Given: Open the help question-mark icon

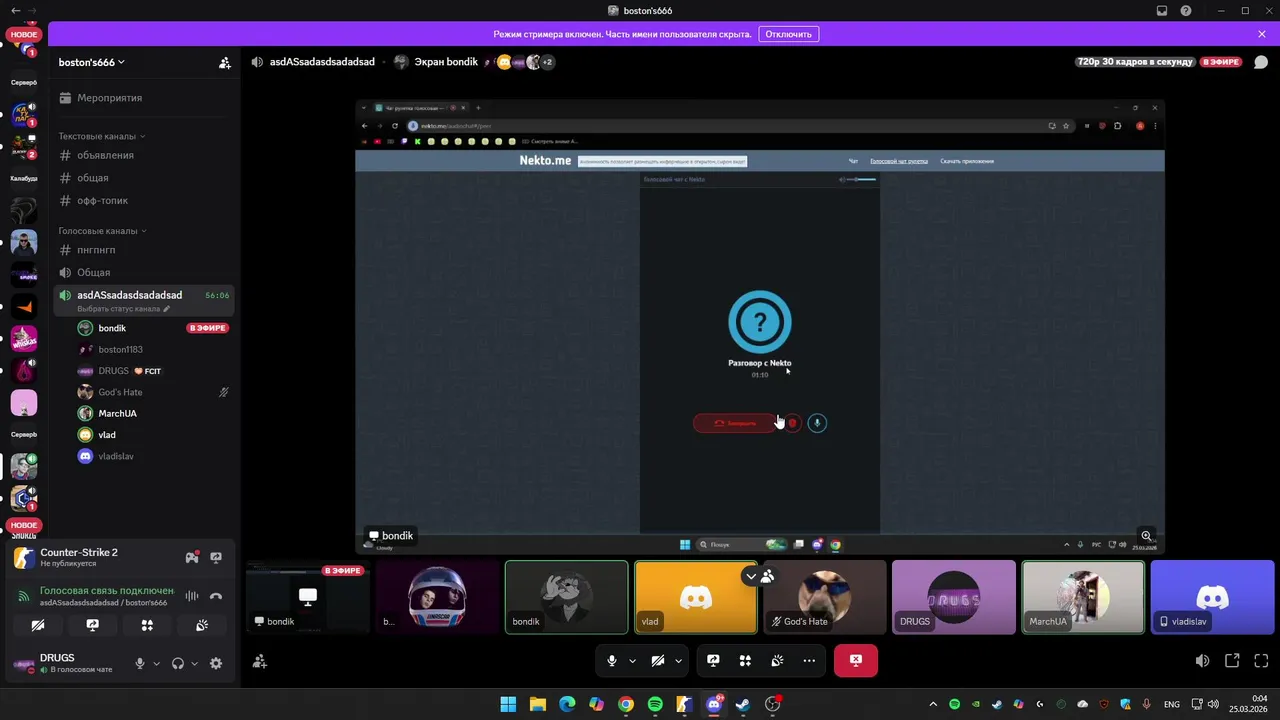Looking at the screenshot, I should pyautogui.click(x=1186, y=11).
